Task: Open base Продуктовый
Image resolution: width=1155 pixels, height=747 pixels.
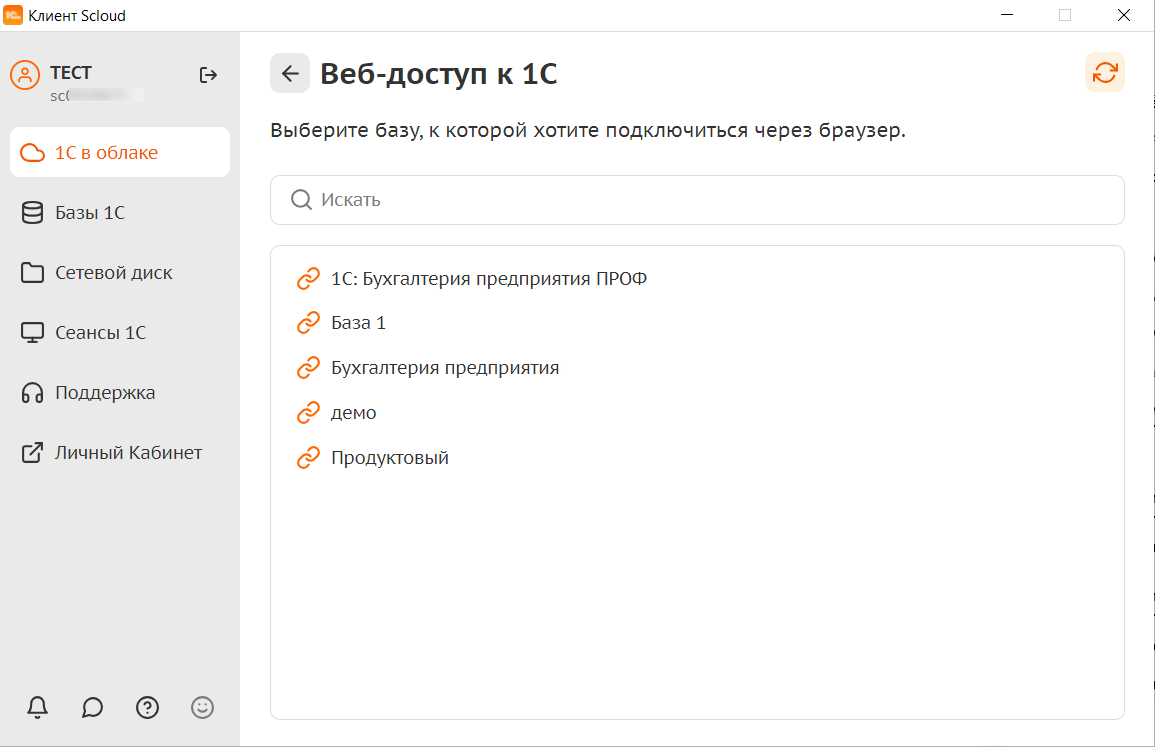Action: [390, 457]
